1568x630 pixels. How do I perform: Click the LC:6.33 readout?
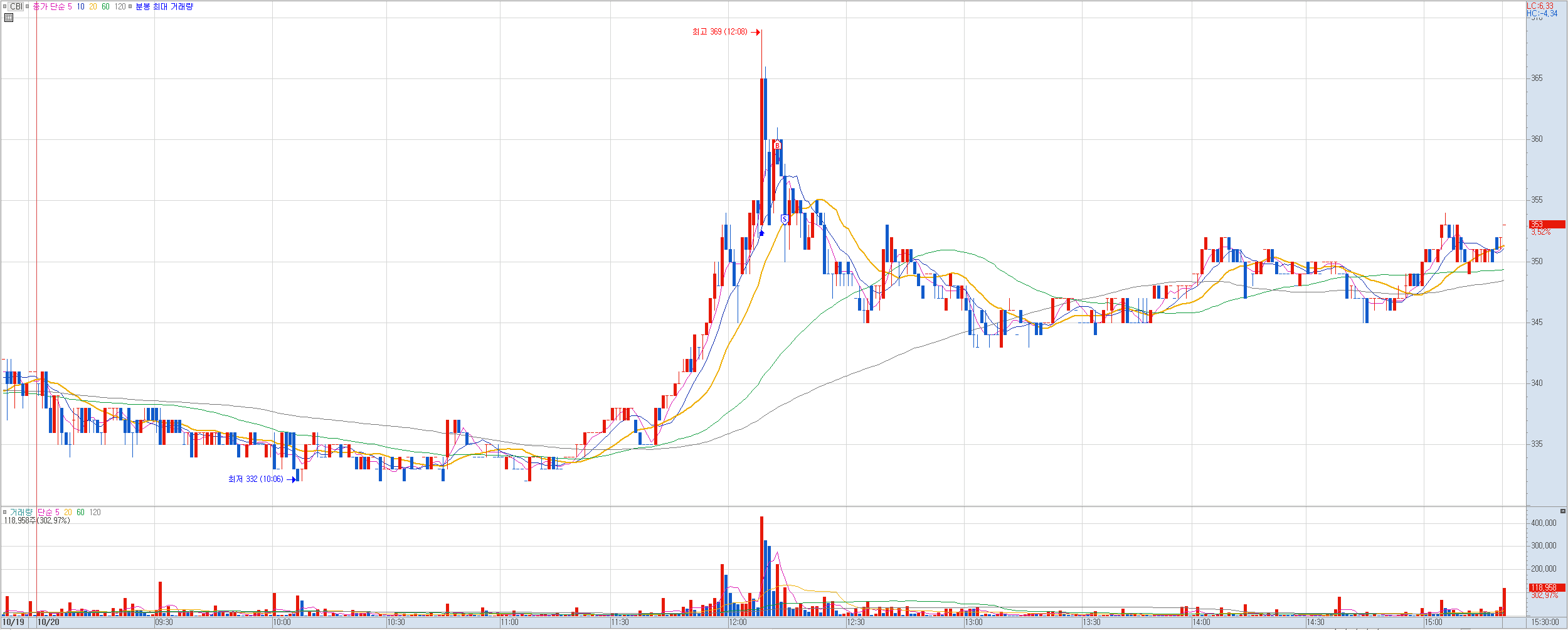[1540, 6]
